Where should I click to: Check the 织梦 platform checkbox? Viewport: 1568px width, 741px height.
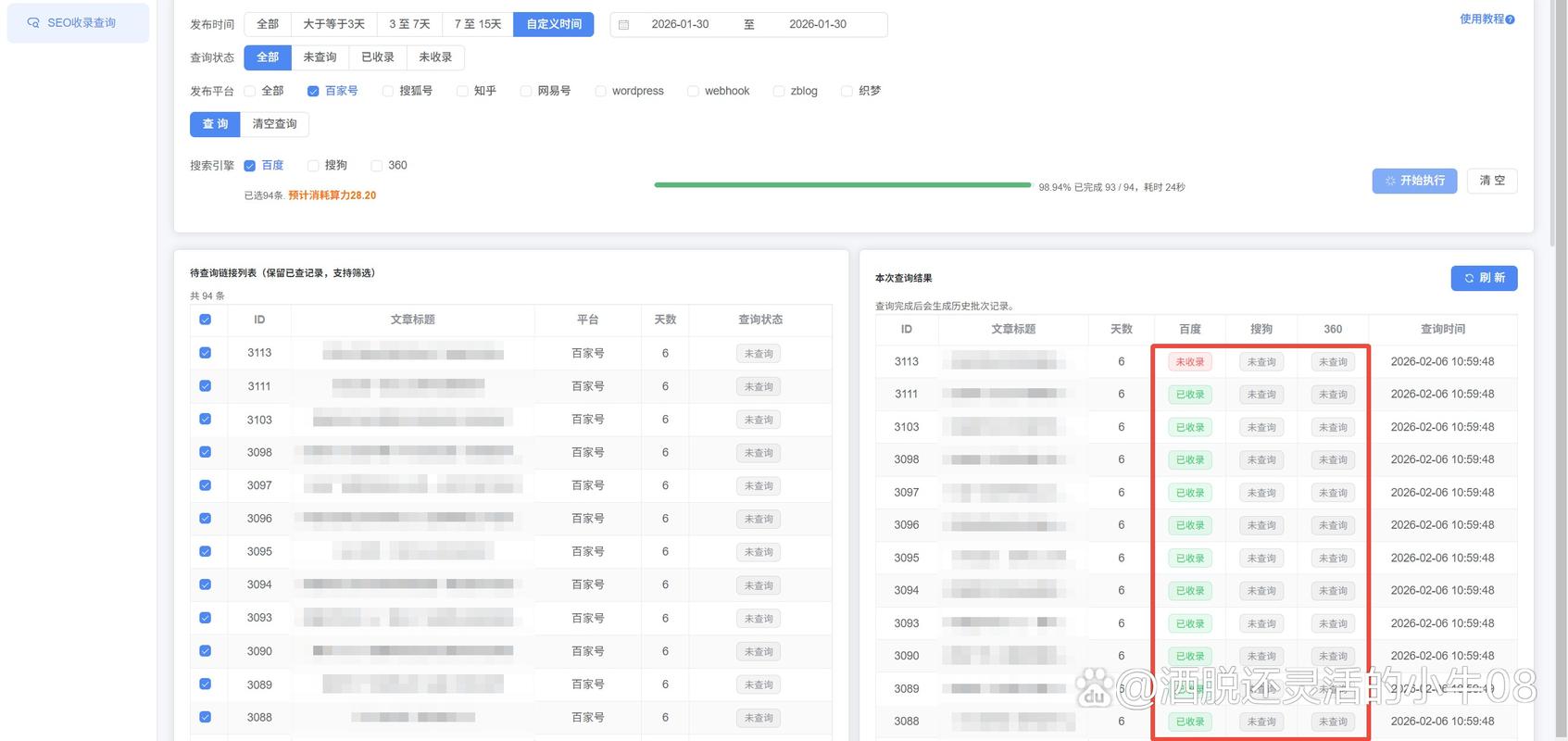(x=847, y=91)
